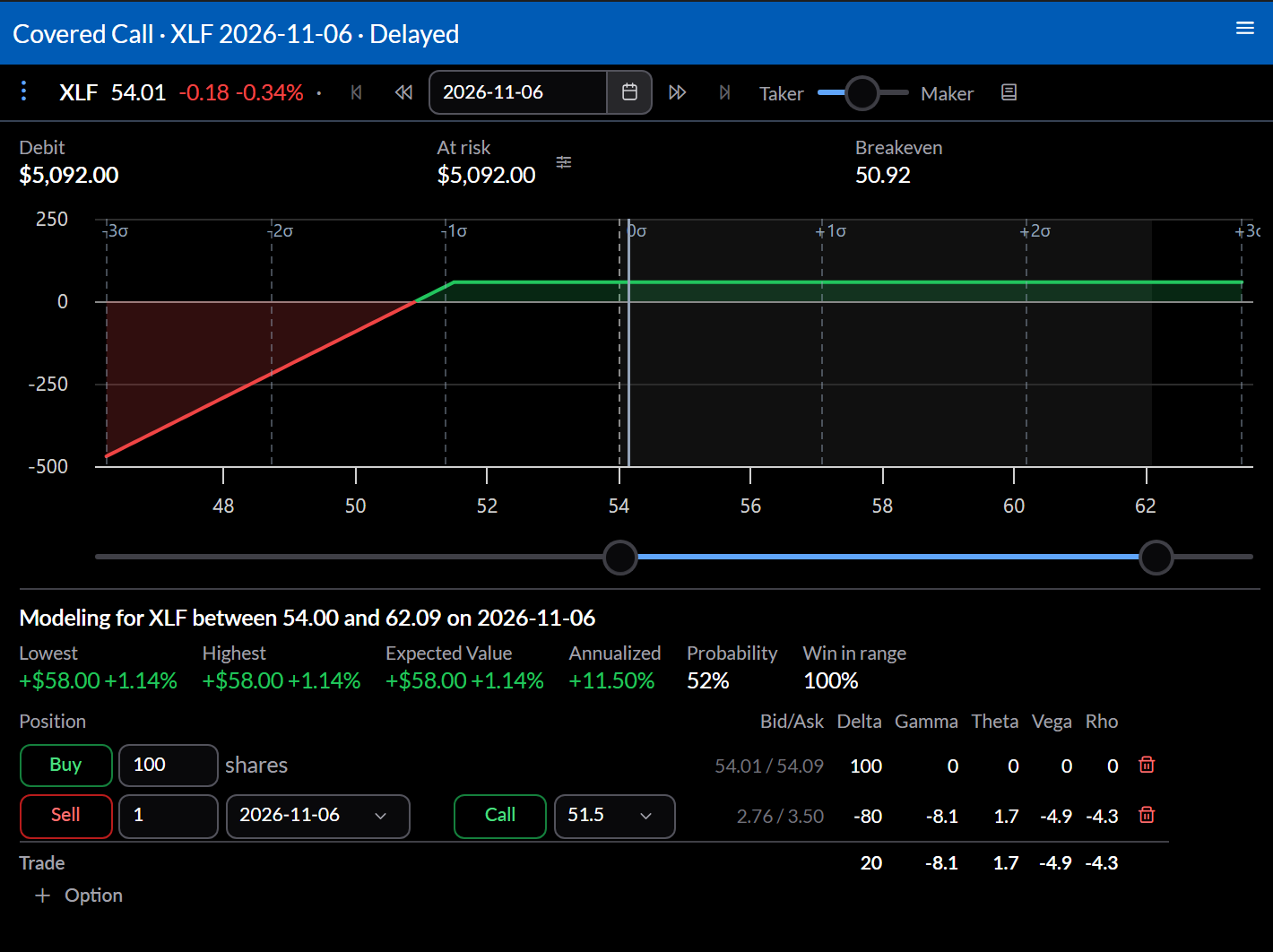Click the left price range slider handle
The image size is (1273, 952).
pyautogui.click(x=620, y=557)
